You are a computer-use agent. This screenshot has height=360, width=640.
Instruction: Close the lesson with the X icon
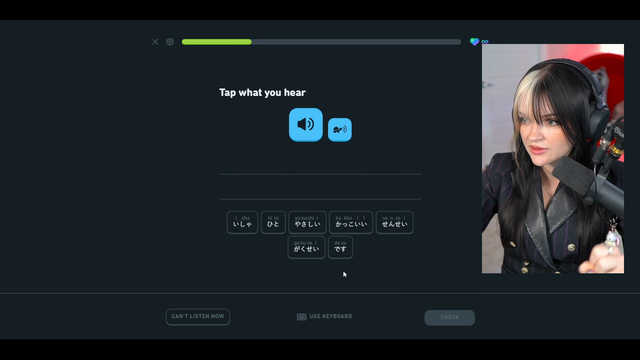pyautogui.click(x=155, y=42)
